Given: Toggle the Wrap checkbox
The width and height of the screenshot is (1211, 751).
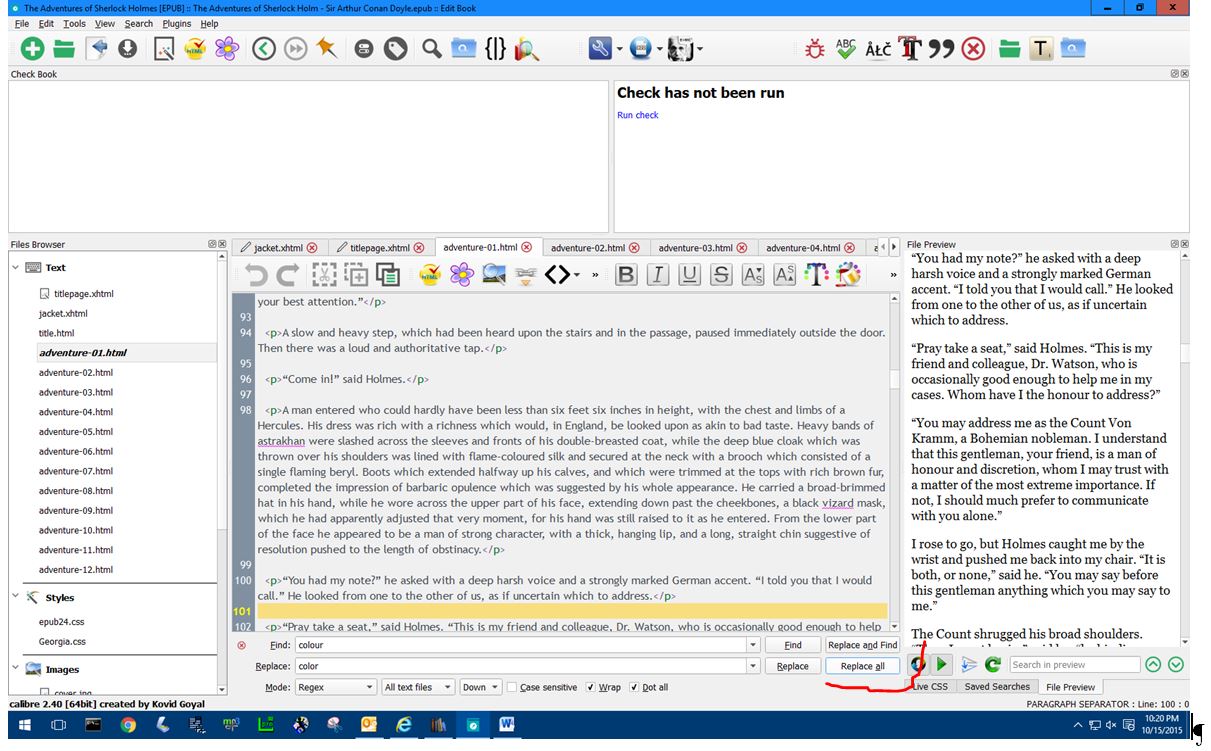Looking at the screenshot, I should (591, 687).
